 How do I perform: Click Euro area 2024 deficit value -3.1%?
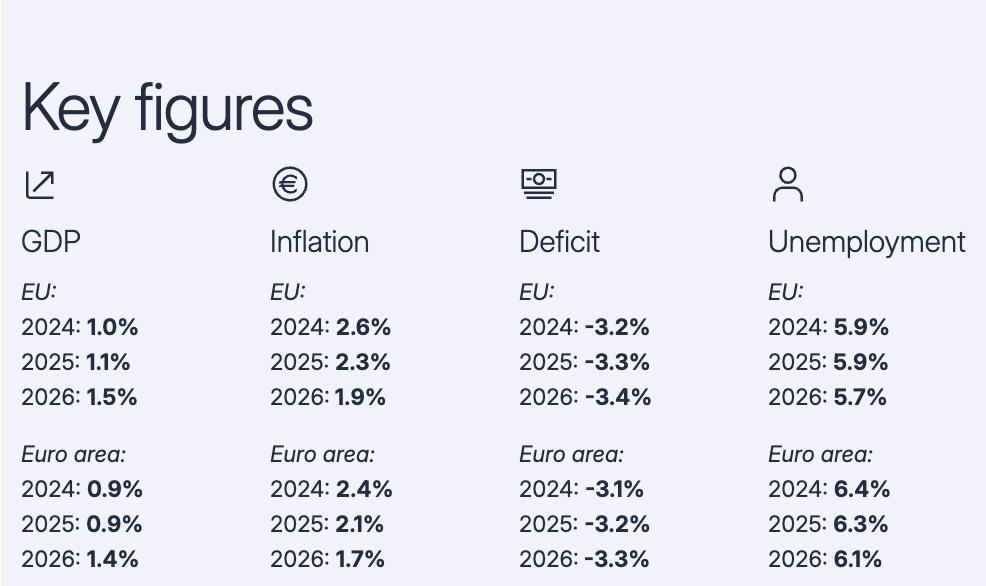point(614,489)
